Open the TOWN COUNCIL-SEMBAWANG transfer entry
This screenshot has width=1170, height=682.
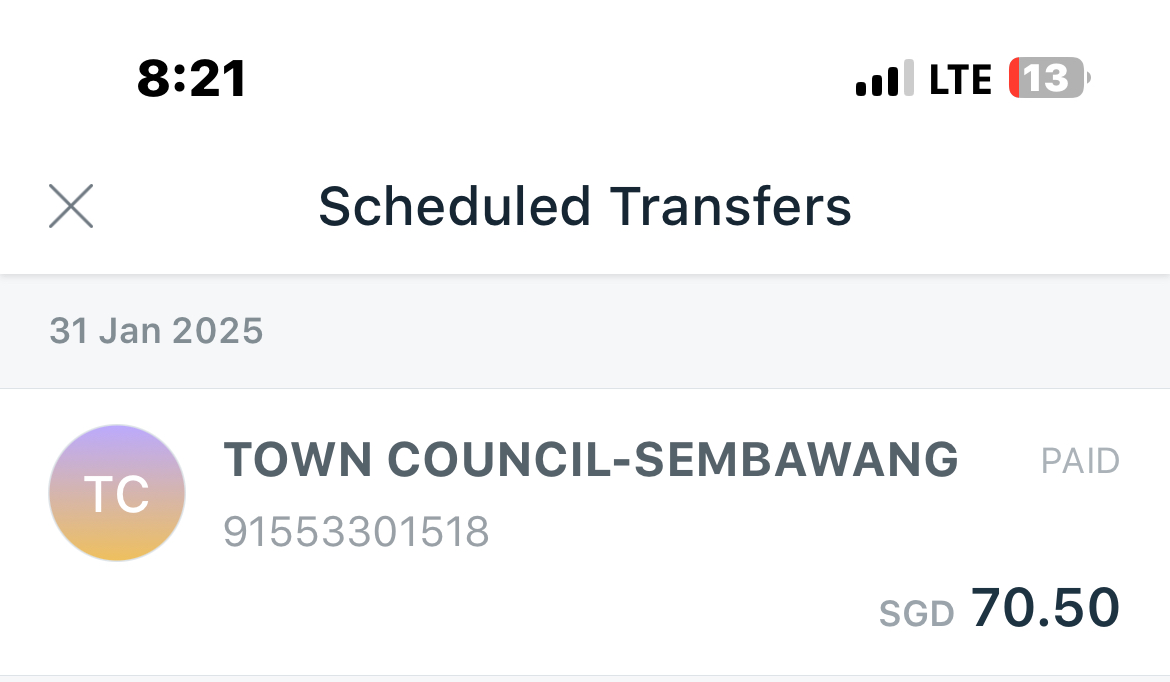[585, 532]
